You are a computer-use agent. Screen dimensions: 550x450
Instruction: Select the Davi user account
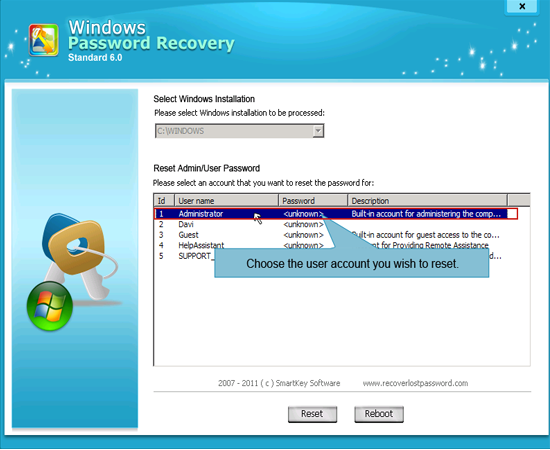click(186, 224)
